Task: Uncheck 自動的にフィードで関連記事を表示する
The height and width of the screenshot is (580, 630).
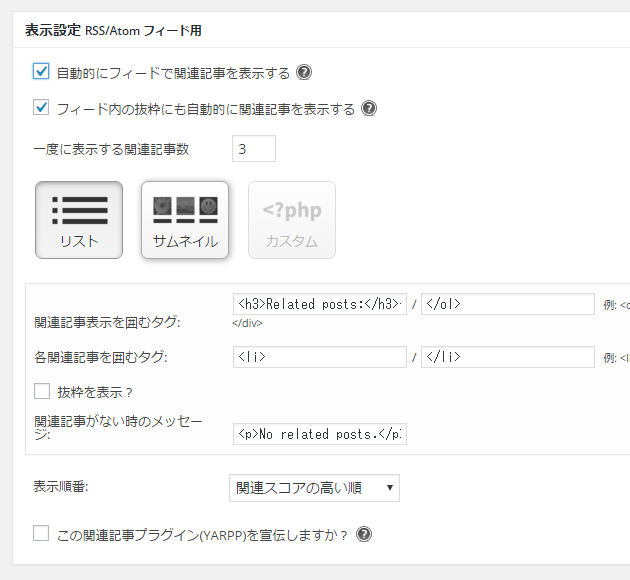Action: pos(41,72)
